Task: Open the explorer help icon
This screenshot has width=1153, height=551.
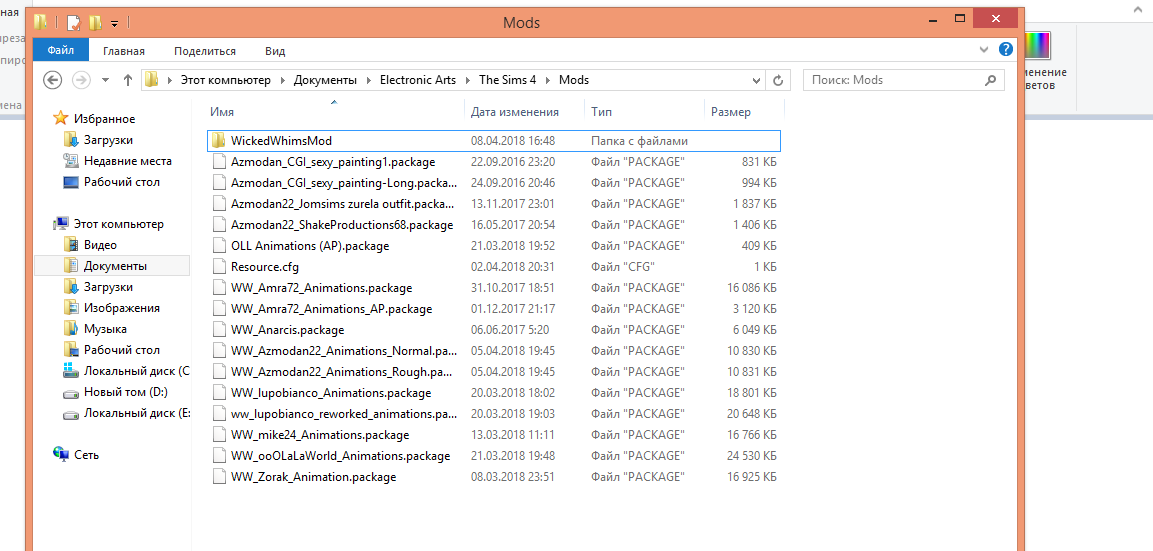Action: click(x=1005, y=50)
